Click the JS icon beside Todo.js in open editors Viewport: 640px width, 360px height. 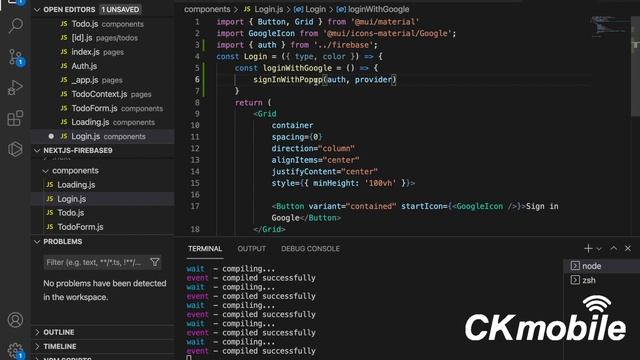pyautogui.click(x=64, y=24)
